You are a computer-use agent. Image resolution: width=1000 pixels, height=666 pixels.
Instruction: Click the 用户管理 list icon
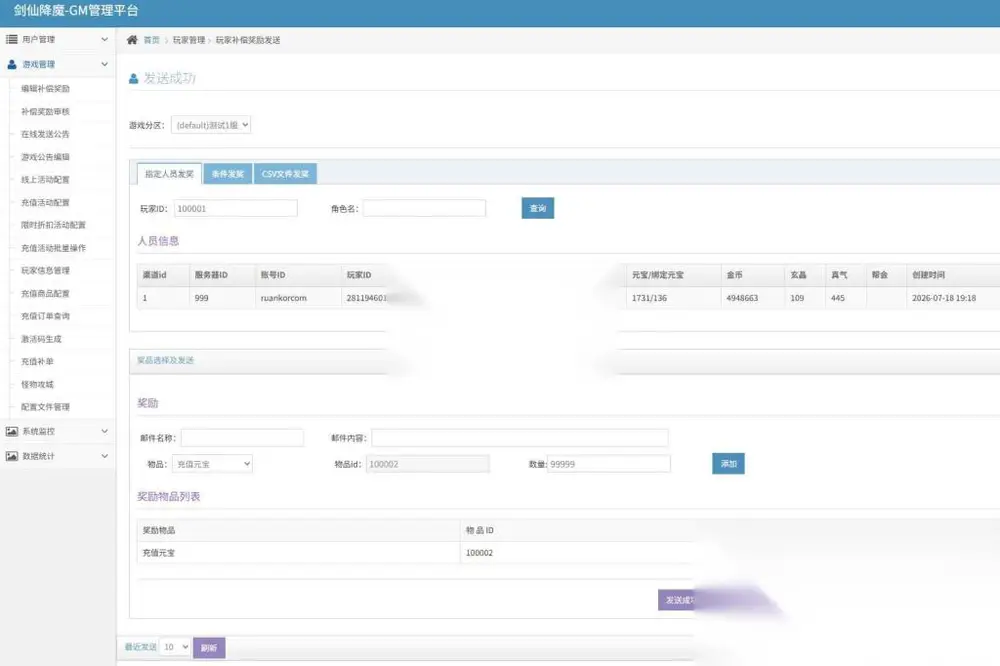[x=11, y=39]
